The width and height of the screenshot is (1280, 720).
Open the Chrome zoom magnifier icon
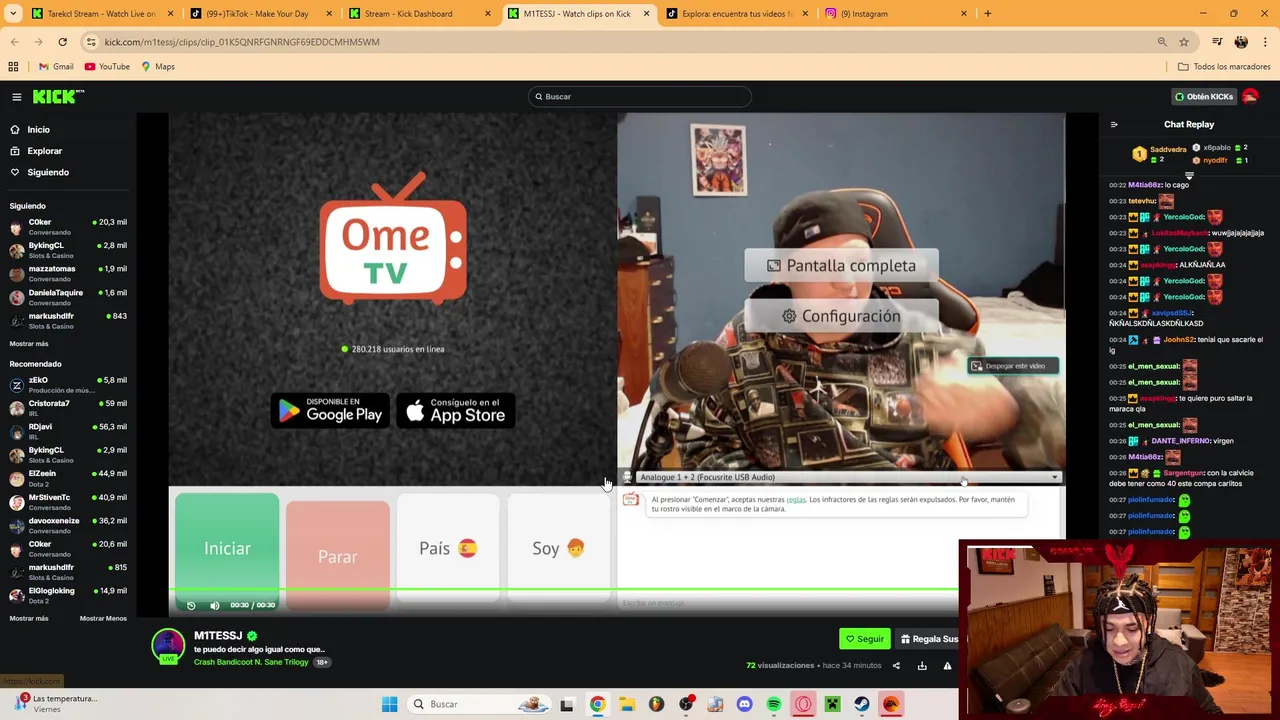1162,42
